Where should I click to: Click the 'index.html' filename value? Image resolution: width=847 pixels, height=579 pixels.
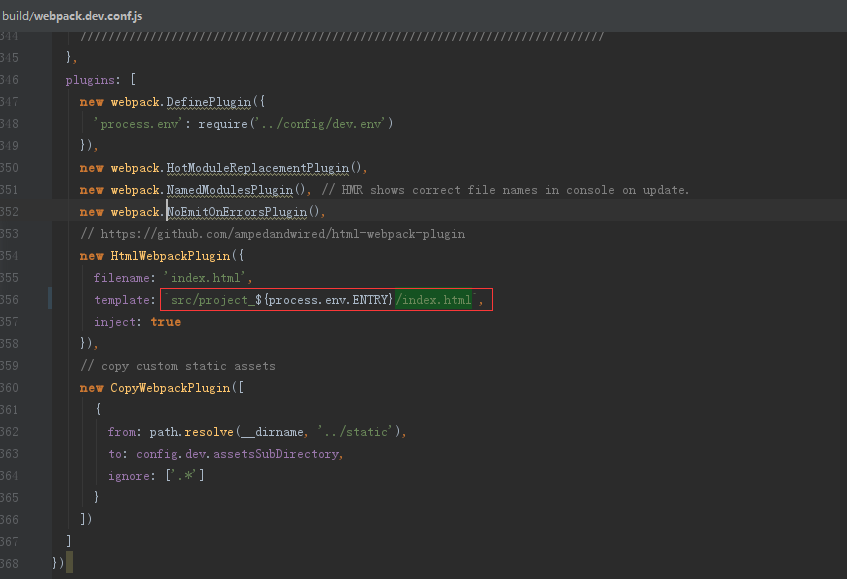[206, 278]
